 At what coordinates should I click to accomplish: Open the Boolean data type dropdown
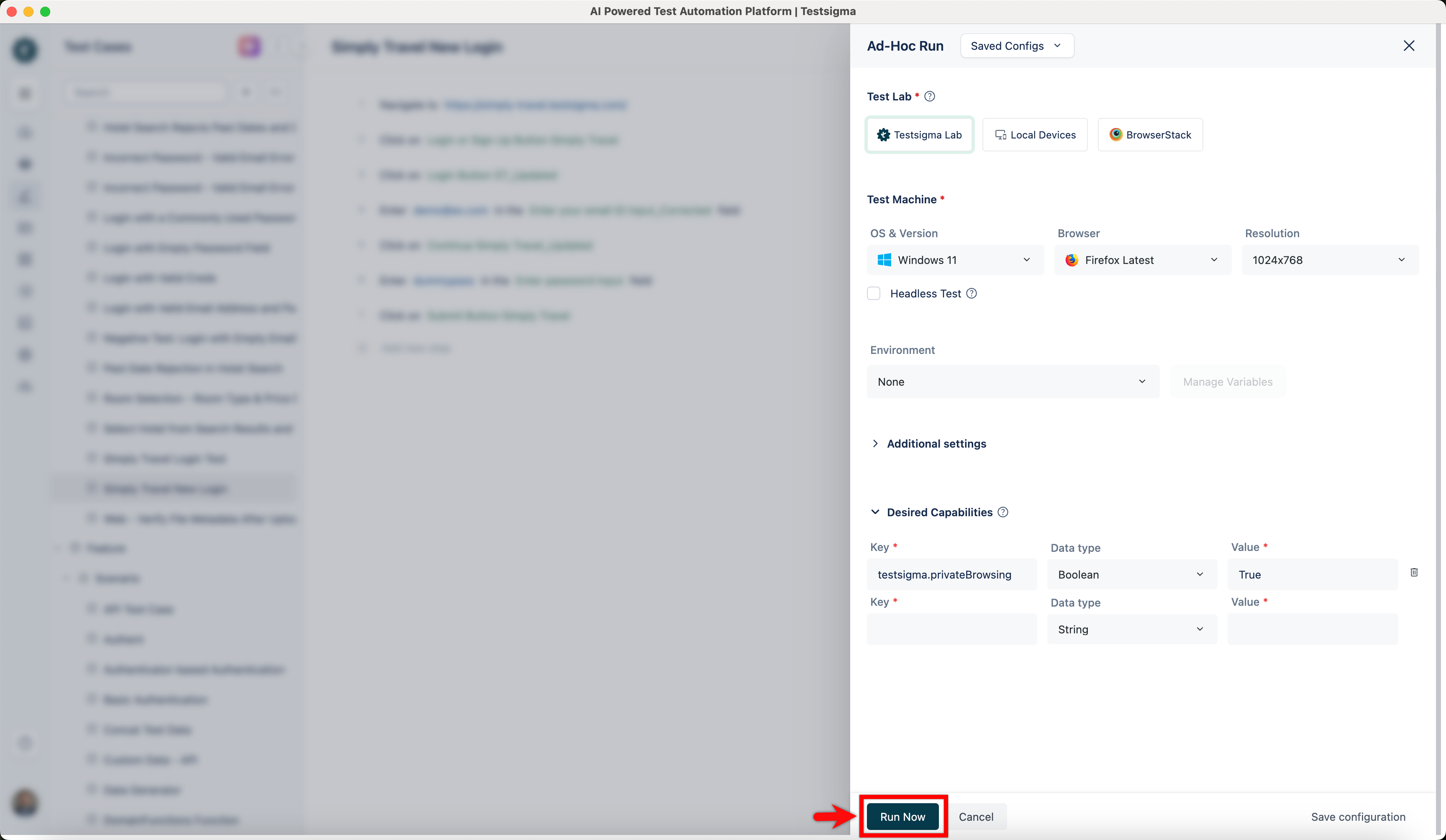tap(1131, 574)
